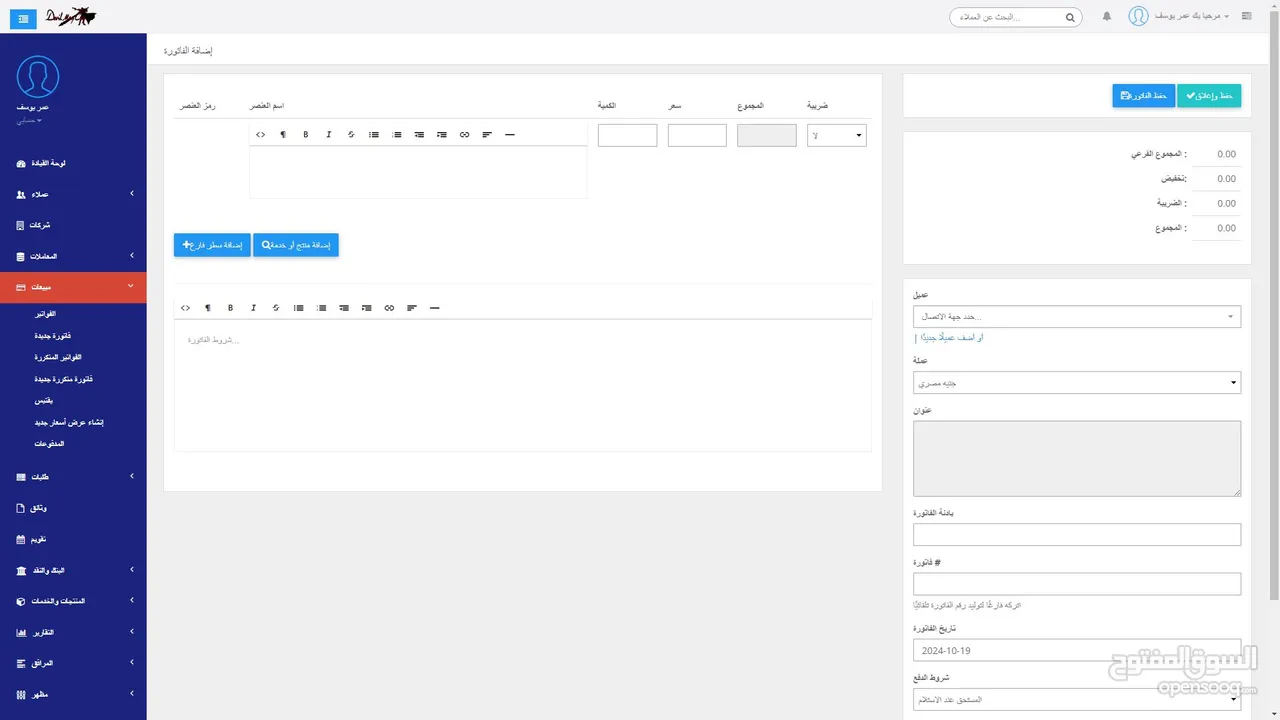Screen dimensions: 1280x720
Task: Click the quantity (الكمية) input field
Action: 627,135
